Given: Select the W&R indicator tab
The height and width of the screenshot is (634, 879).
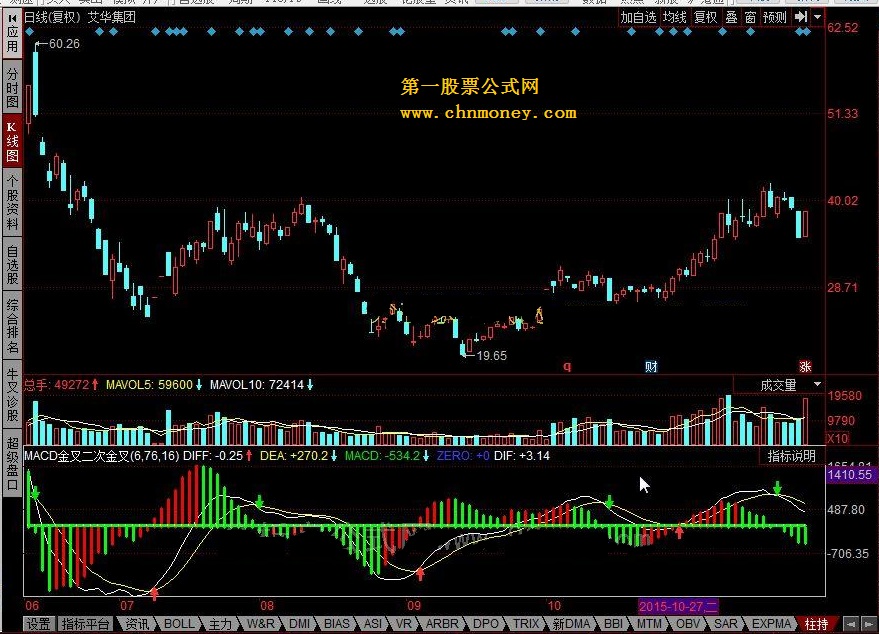Looking at the screenshot, I should [261, 624].
